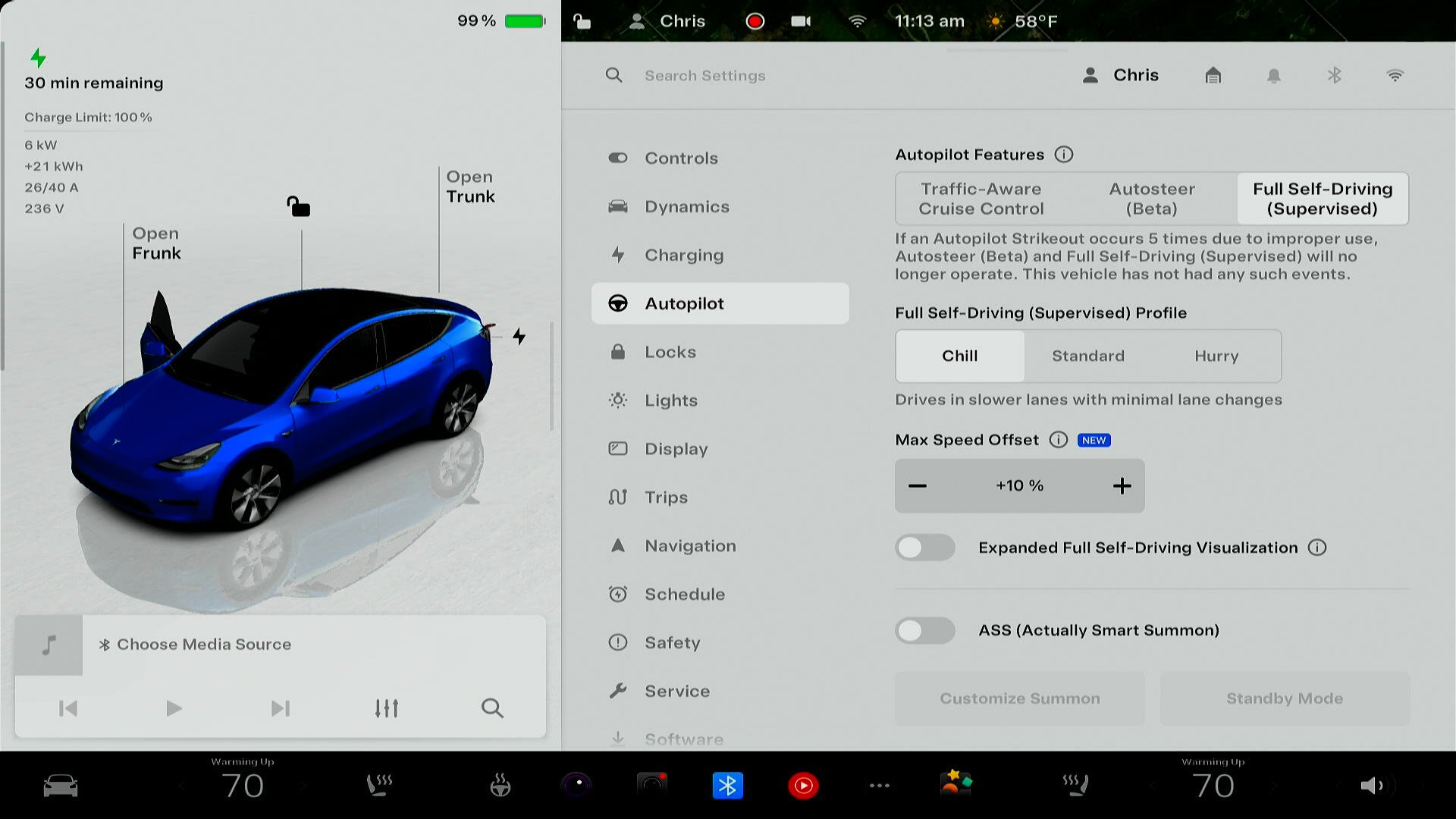Tap the Autopilot Features info icon
Image resolution: width=1456 pixels, height=819 pixels.
1064,155
